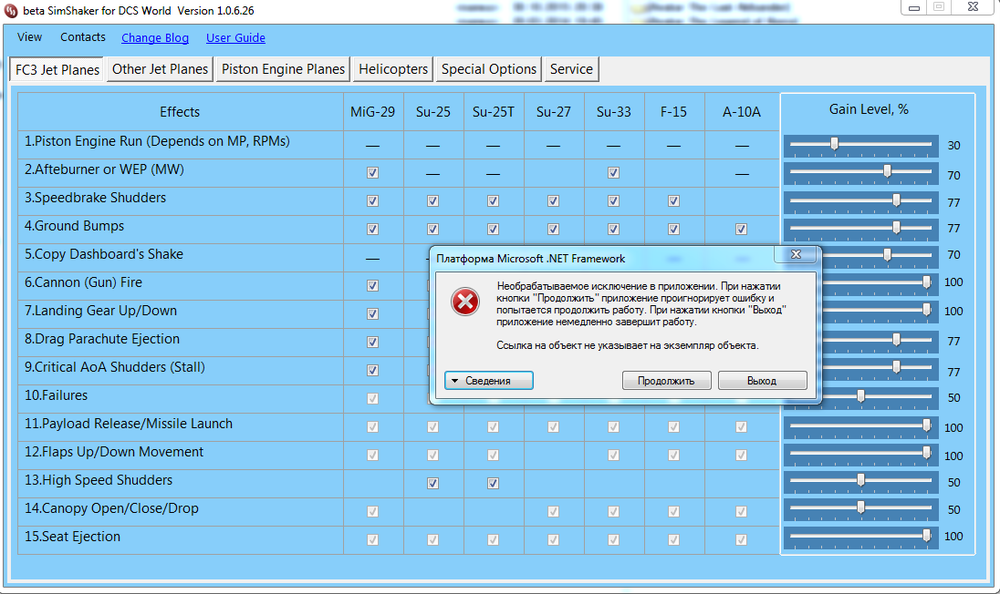1000x594 pixels.
Task: Minimize the SimShaker window
Action: tap(914, 8)
